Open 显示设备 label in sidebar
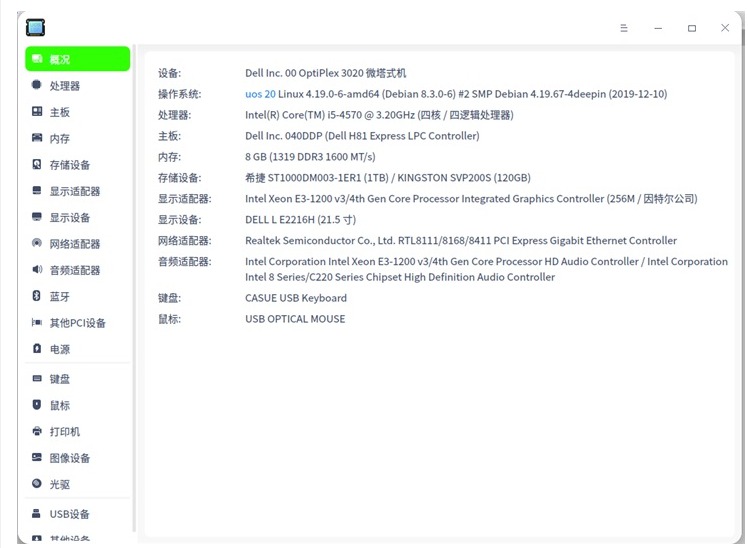748x548 pixels. [x=70, y=217]
